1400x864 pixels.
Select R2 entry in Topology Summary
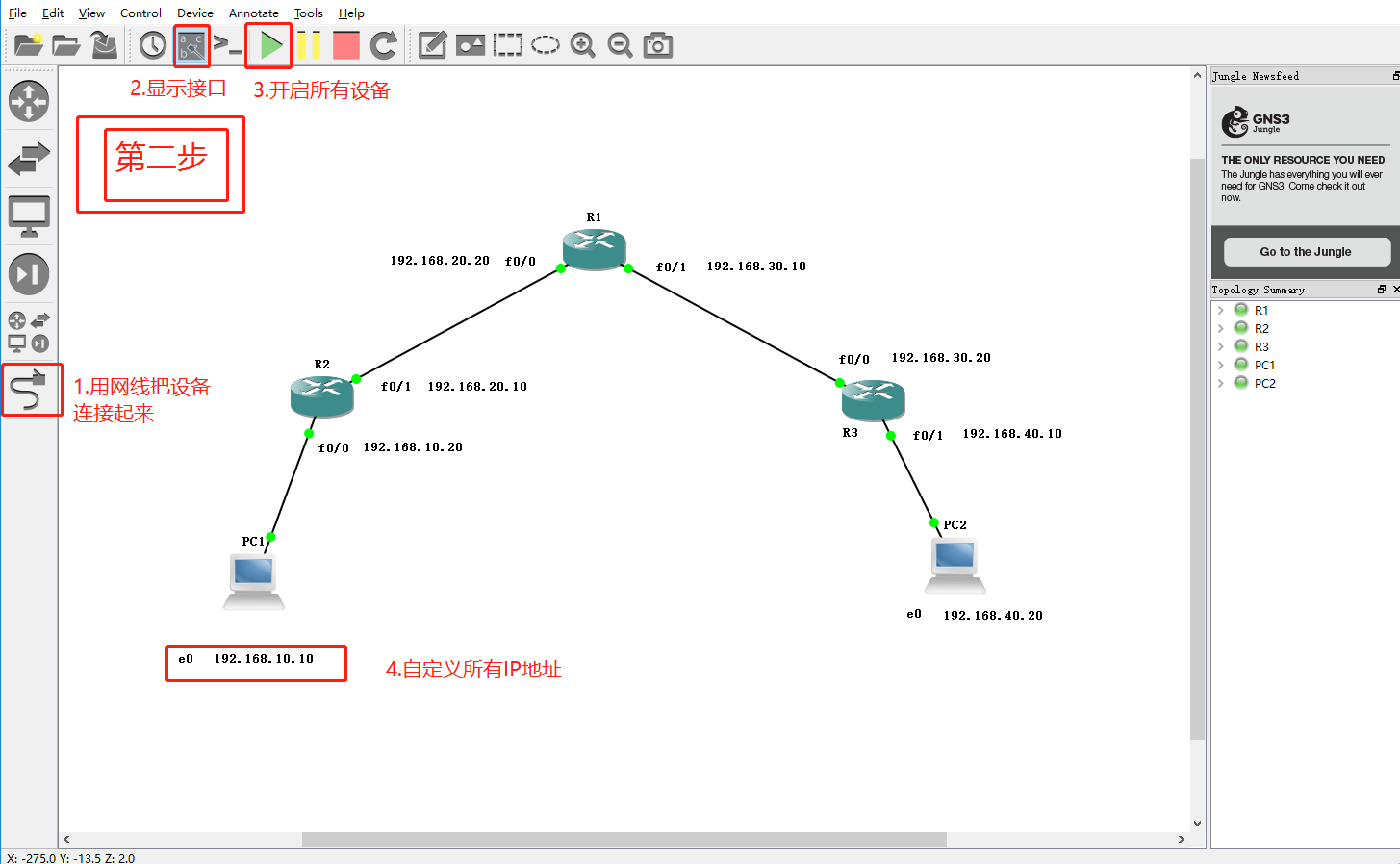[x=1261, y=328]
